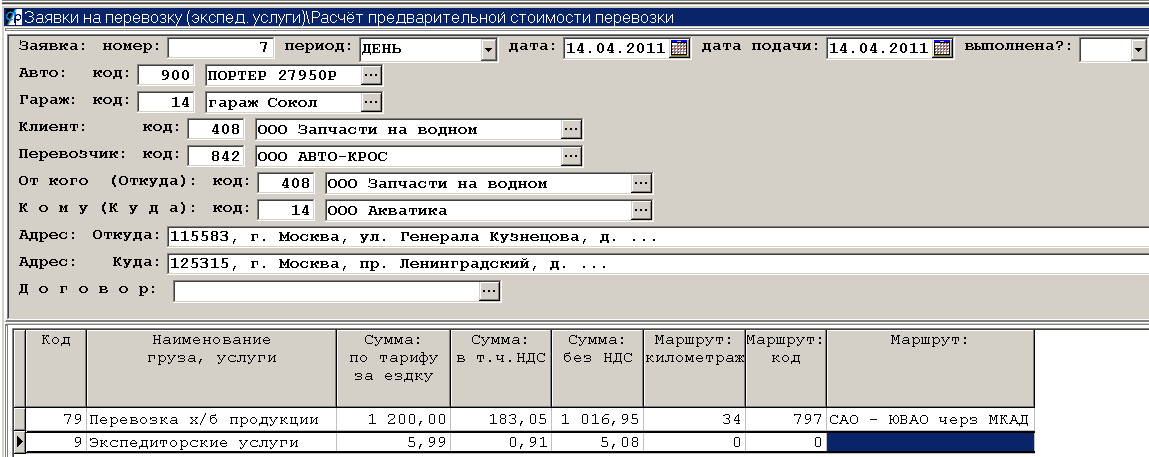Select the Экспедиторские услуги row
Viewport: 1149px width, 457px height.
(210, 442)
